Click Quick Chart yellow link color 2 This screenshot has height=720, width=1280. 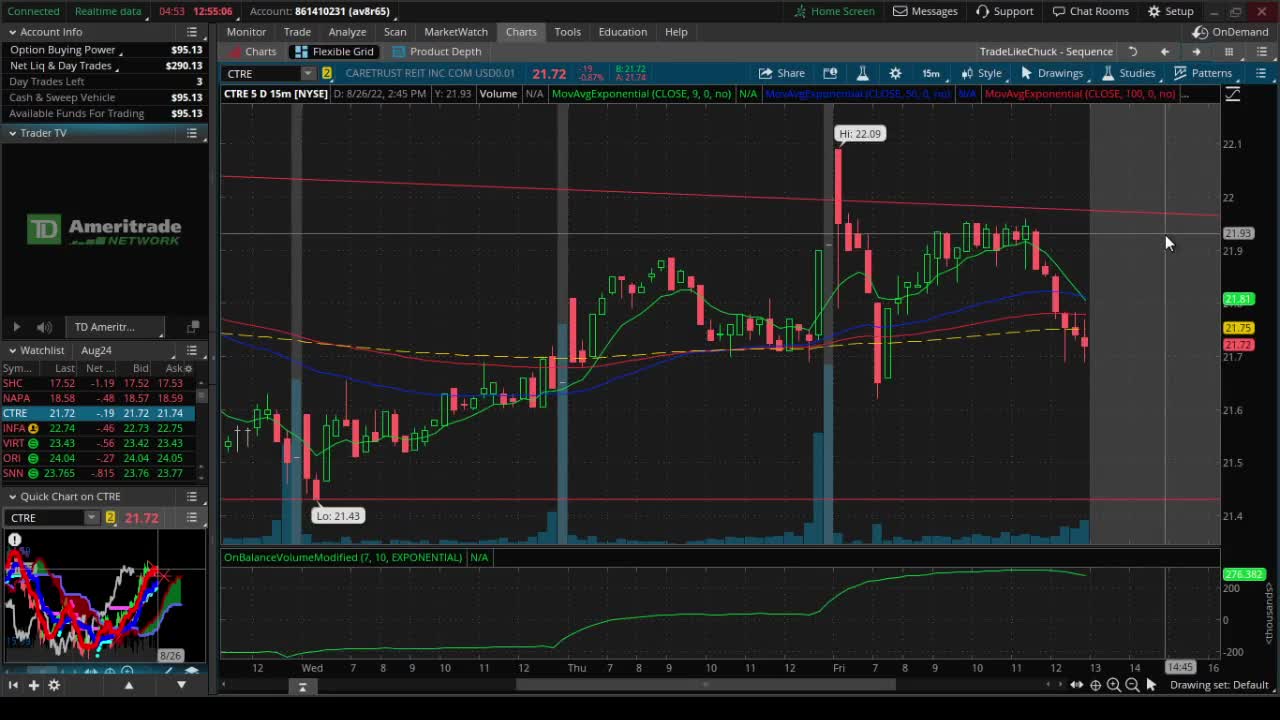click(110, 518)
